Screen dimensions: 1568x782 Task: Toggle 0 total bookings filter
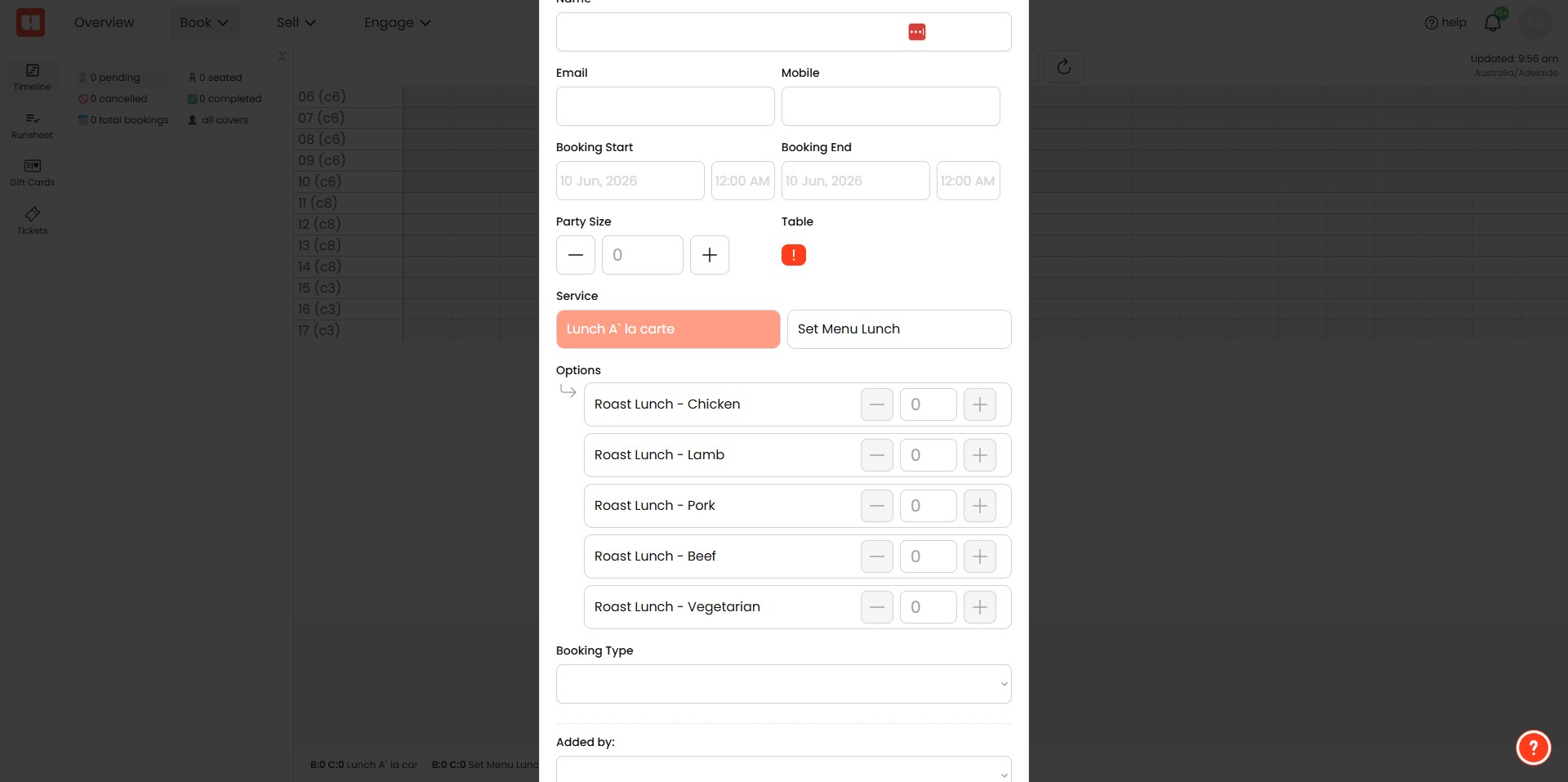click(x=123, y=120)
